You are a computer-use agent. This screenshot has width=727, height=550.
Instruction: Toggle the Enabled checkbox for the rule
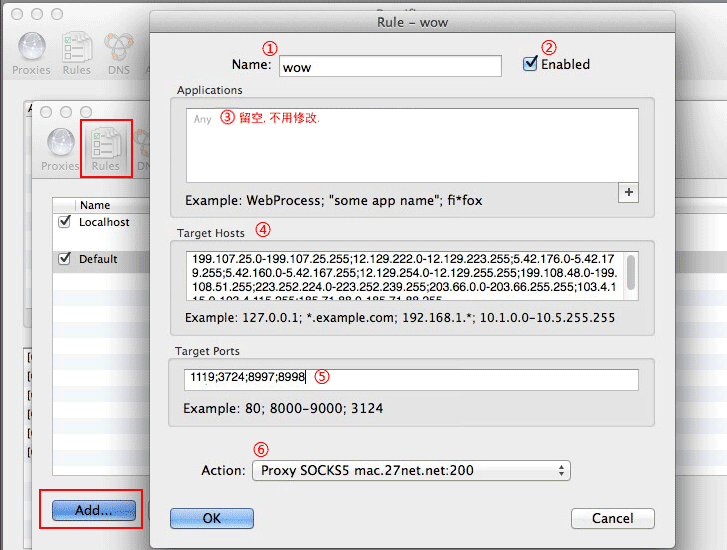point(530,64)
